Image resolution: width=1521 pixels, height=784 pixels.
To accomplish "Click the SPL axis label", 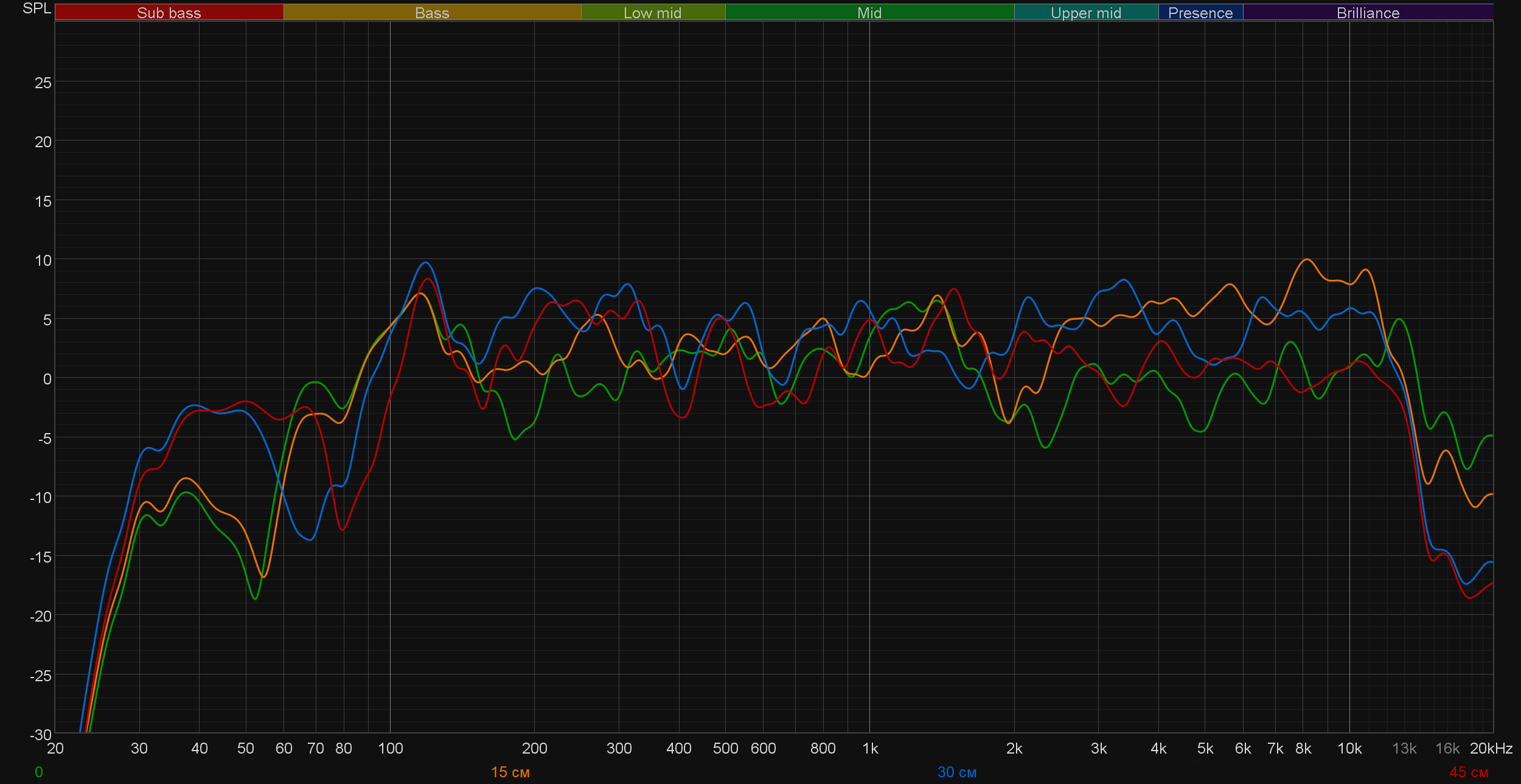I will (x=37, y=9).
